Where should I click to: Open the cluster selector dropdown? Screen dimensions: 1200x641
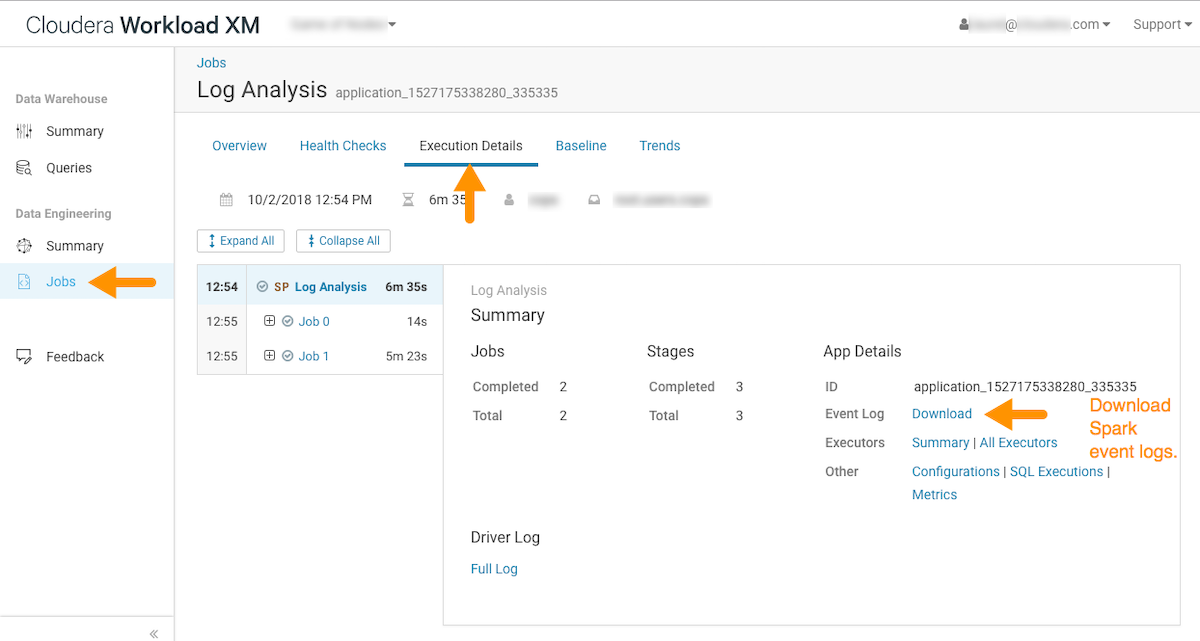(x=343, y=24)
